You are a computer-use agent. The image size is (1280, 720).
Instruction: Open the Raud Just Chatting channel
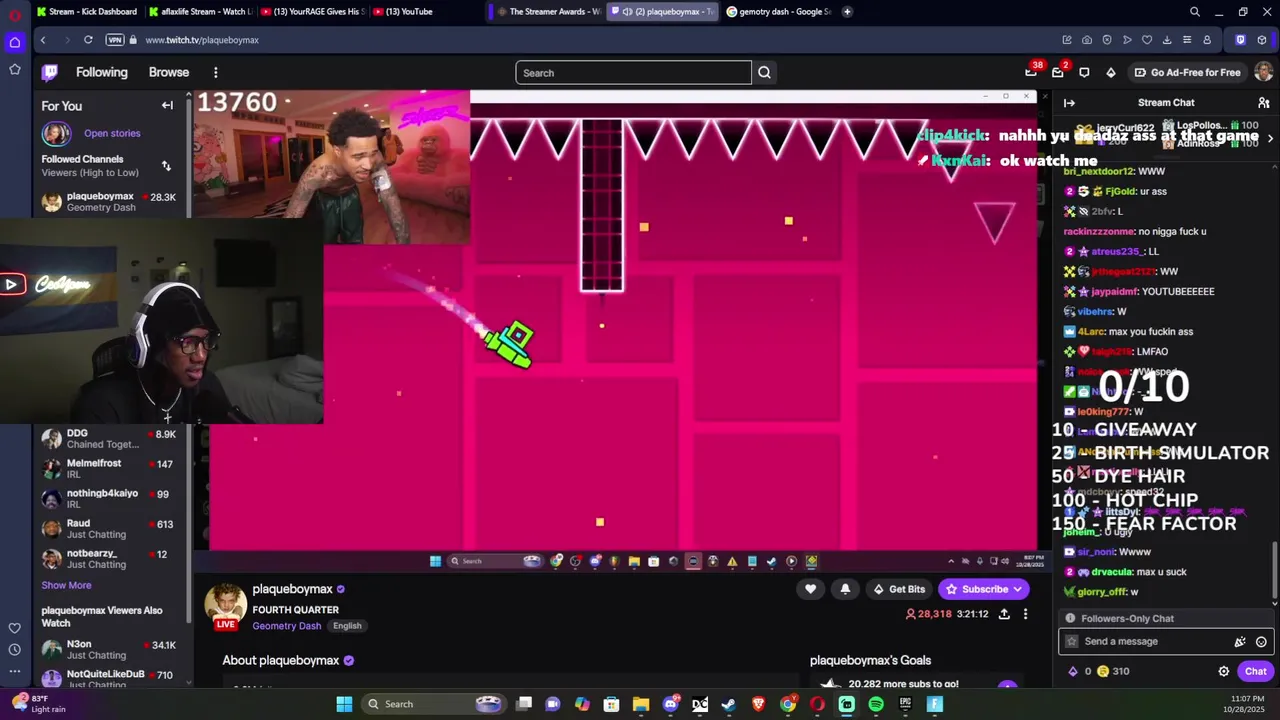pyautogui.click(x=110, y=529)
